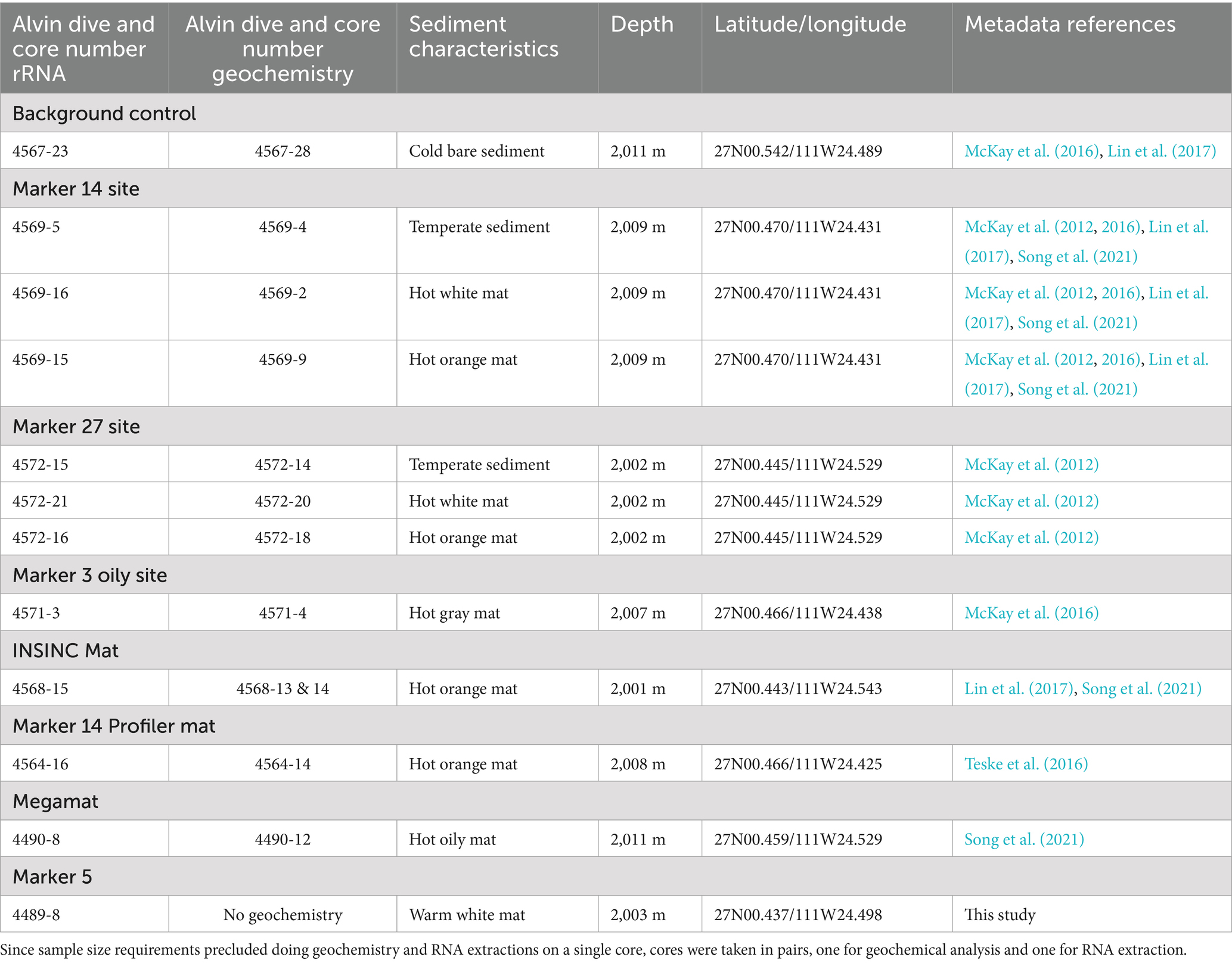
Task: Click Song et al. (2021) link in 4569-15 row
Action: 1077,389
